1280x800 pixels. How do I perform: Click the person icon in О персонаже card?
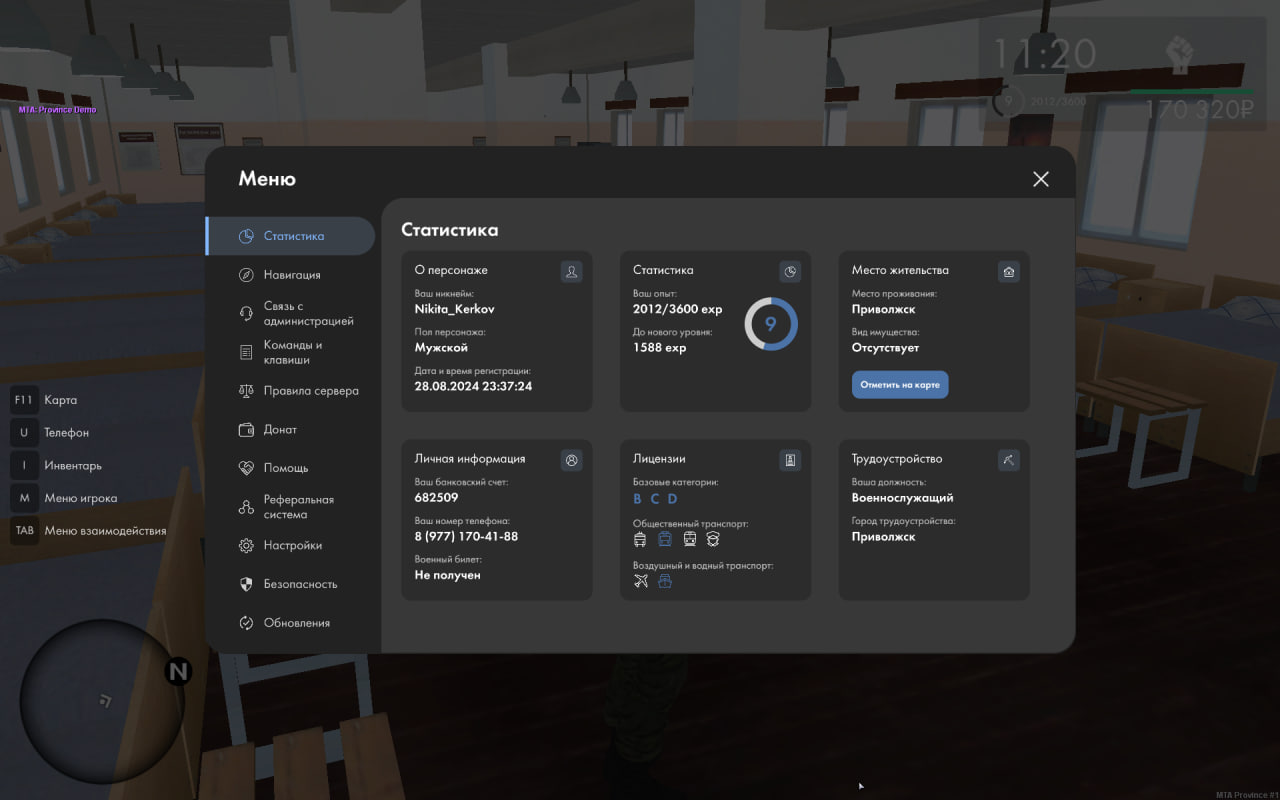(x=571, y=271)
